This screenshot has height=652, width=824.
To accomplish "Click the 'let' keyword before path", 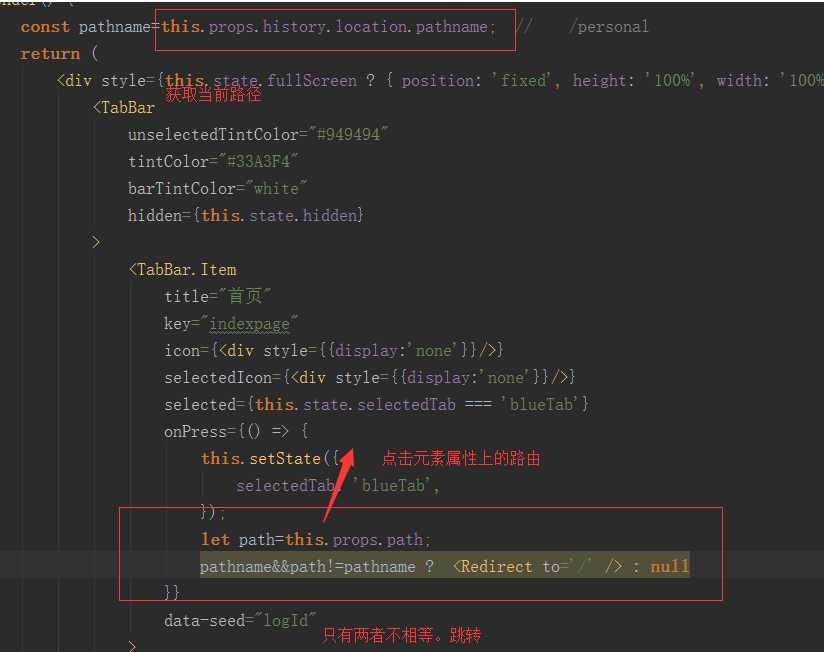I will pyautogui.click(x=215, y=540).
